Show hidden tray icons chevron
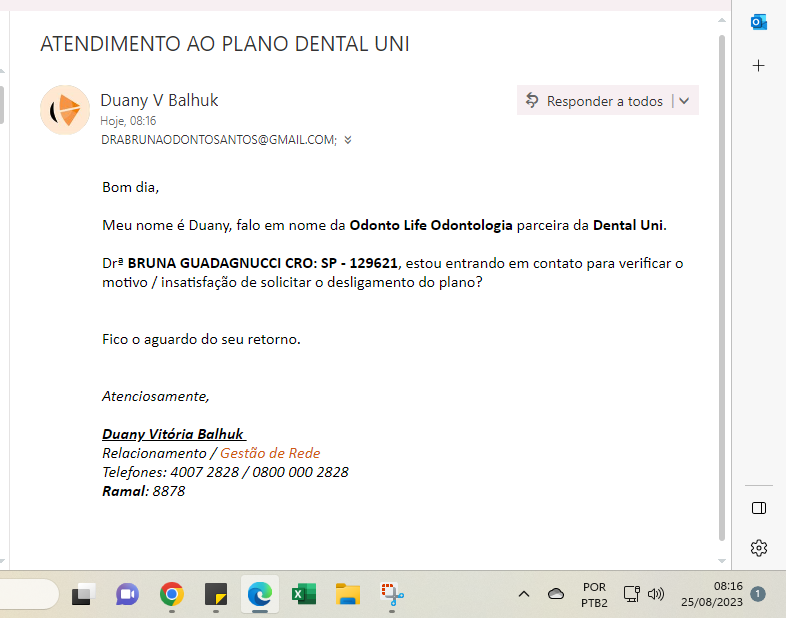Viewport: 786px width, 618px height. point(524,594)
